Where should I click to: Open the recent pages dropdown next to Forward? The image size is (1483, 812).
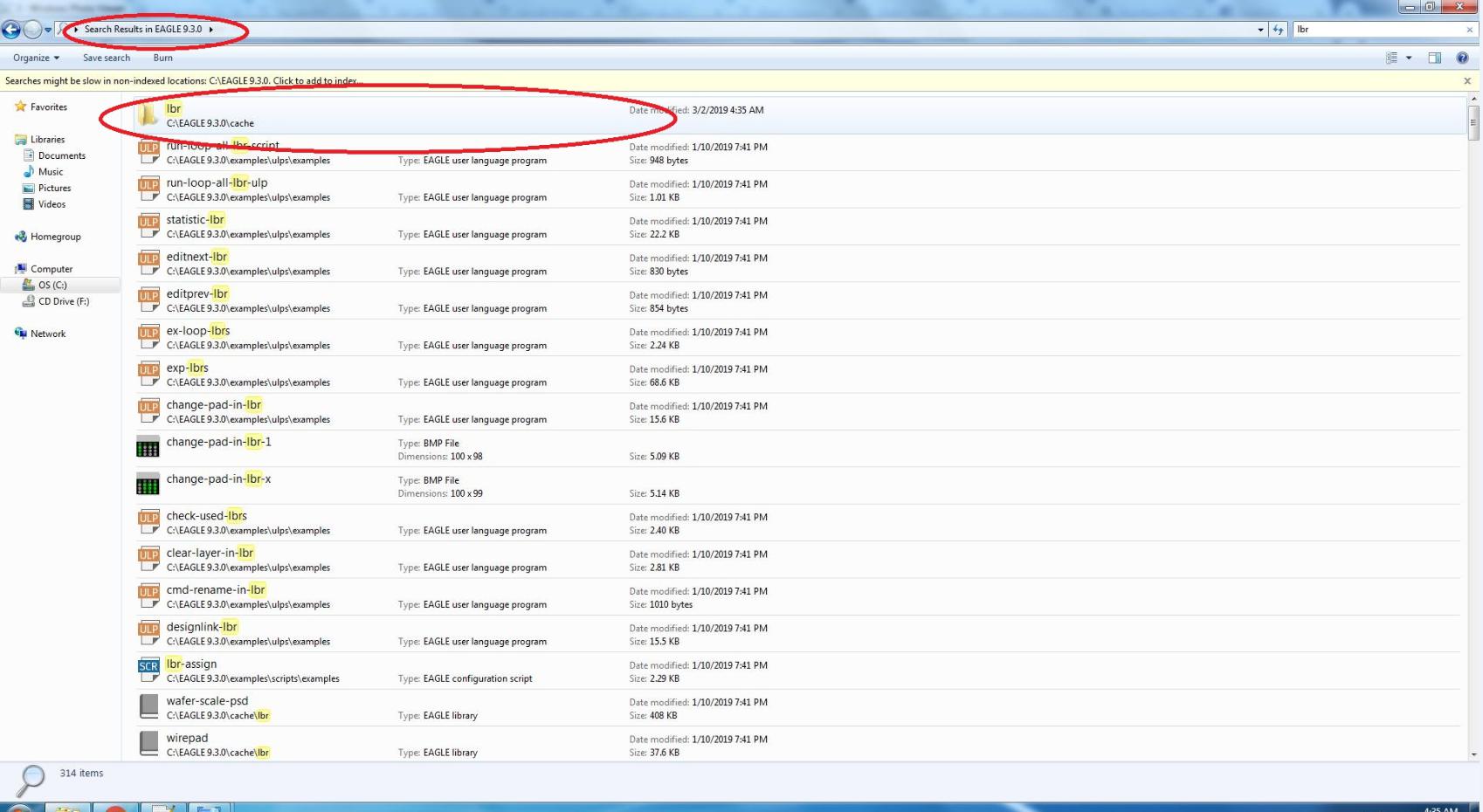48,30
